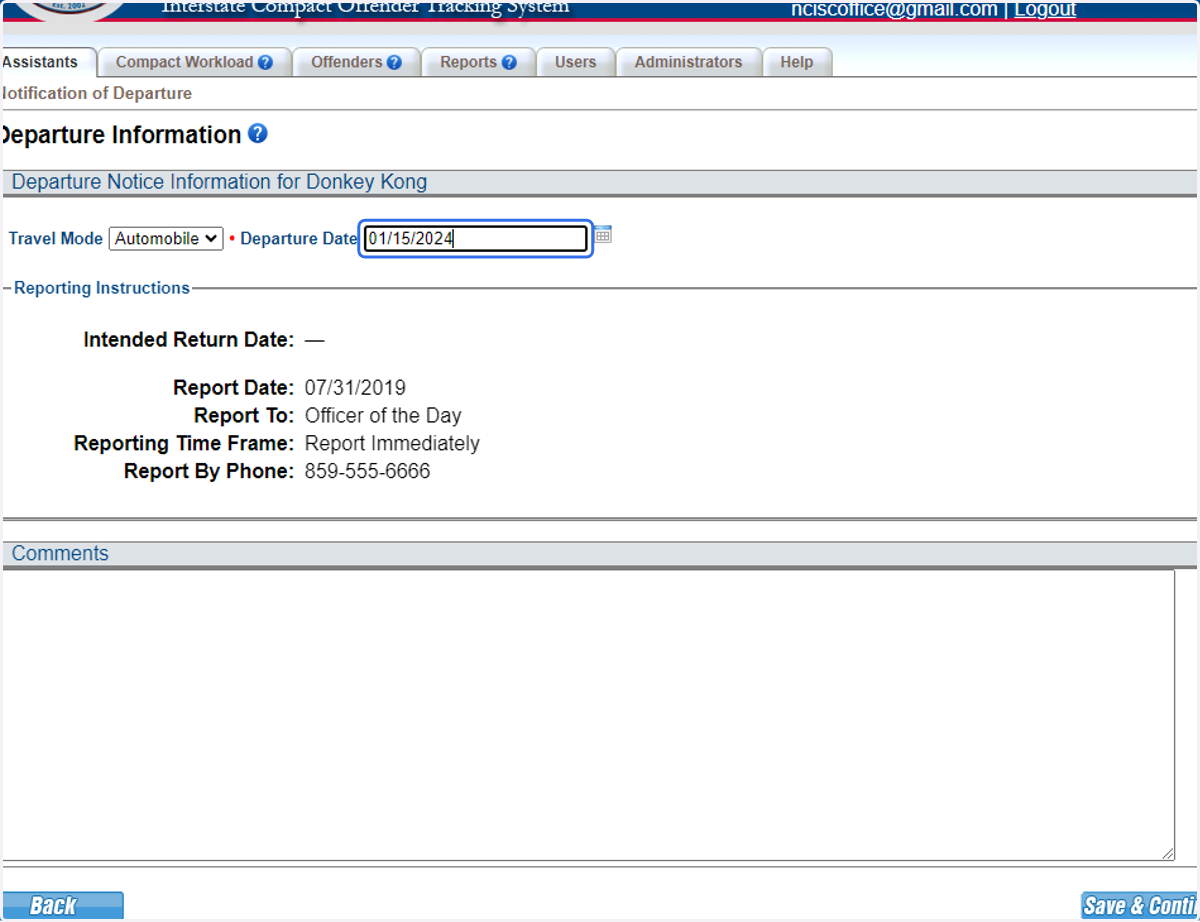
Task: Open the Offenders tab
Action: coord(356,62)
